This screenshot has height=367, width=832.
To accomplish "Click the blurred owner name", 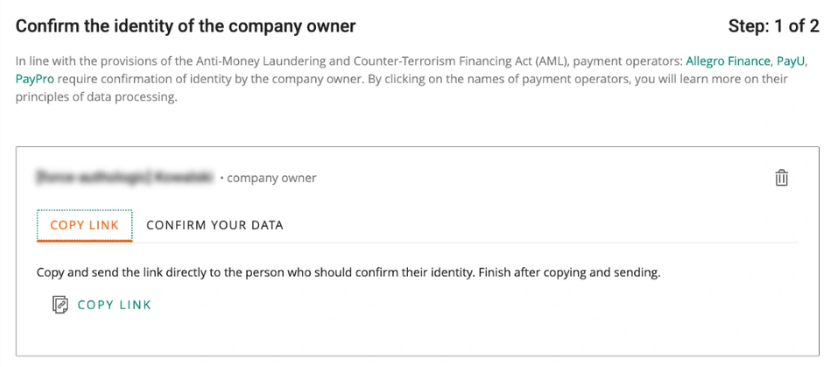I will point(125,178).
